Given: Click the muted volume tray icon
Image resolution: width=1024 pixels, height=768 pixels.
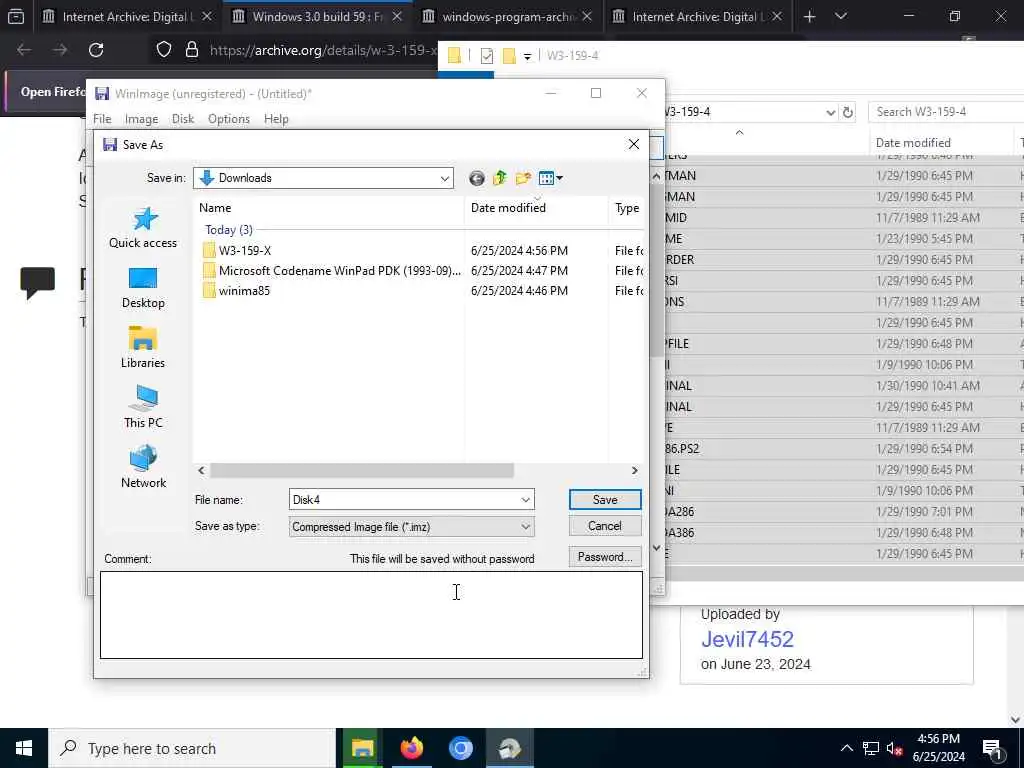Looking at the screenshot, I should tap(895, 748).
